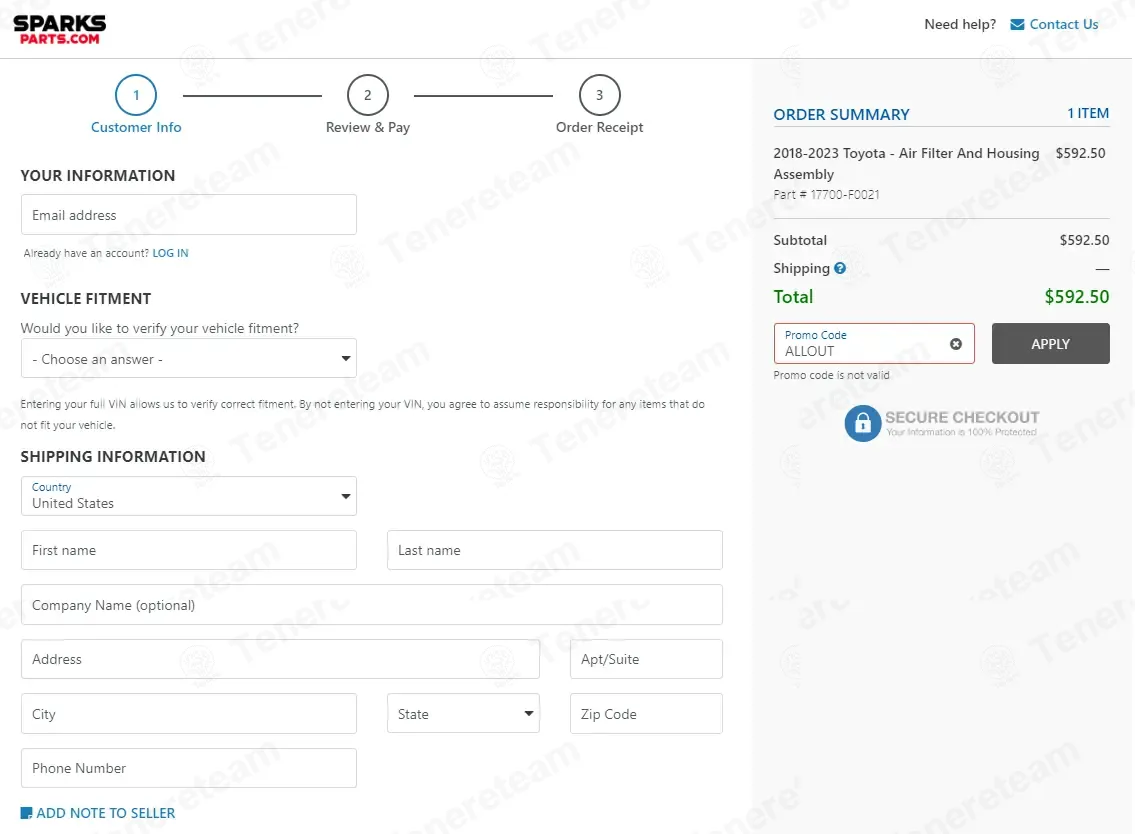Click the 'Part # 17700-F0021' text
Image resolution: width=1135 pixels, height=834 pixels.
coord(827,195)
